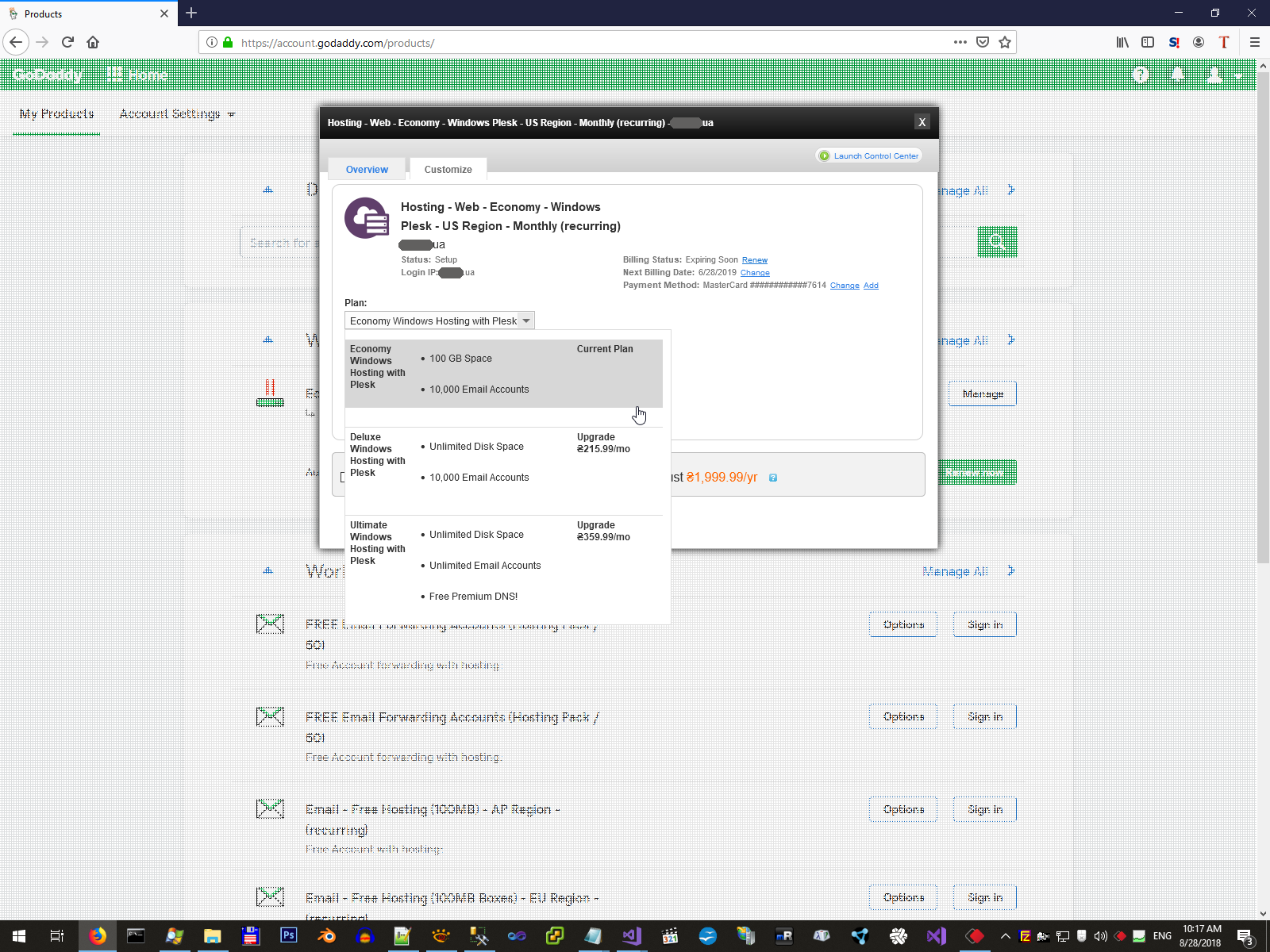Open the command prompt from the taskbar
Image resolution: width=1270 pixels, height=952 pixels.
(x=136, y=936)
